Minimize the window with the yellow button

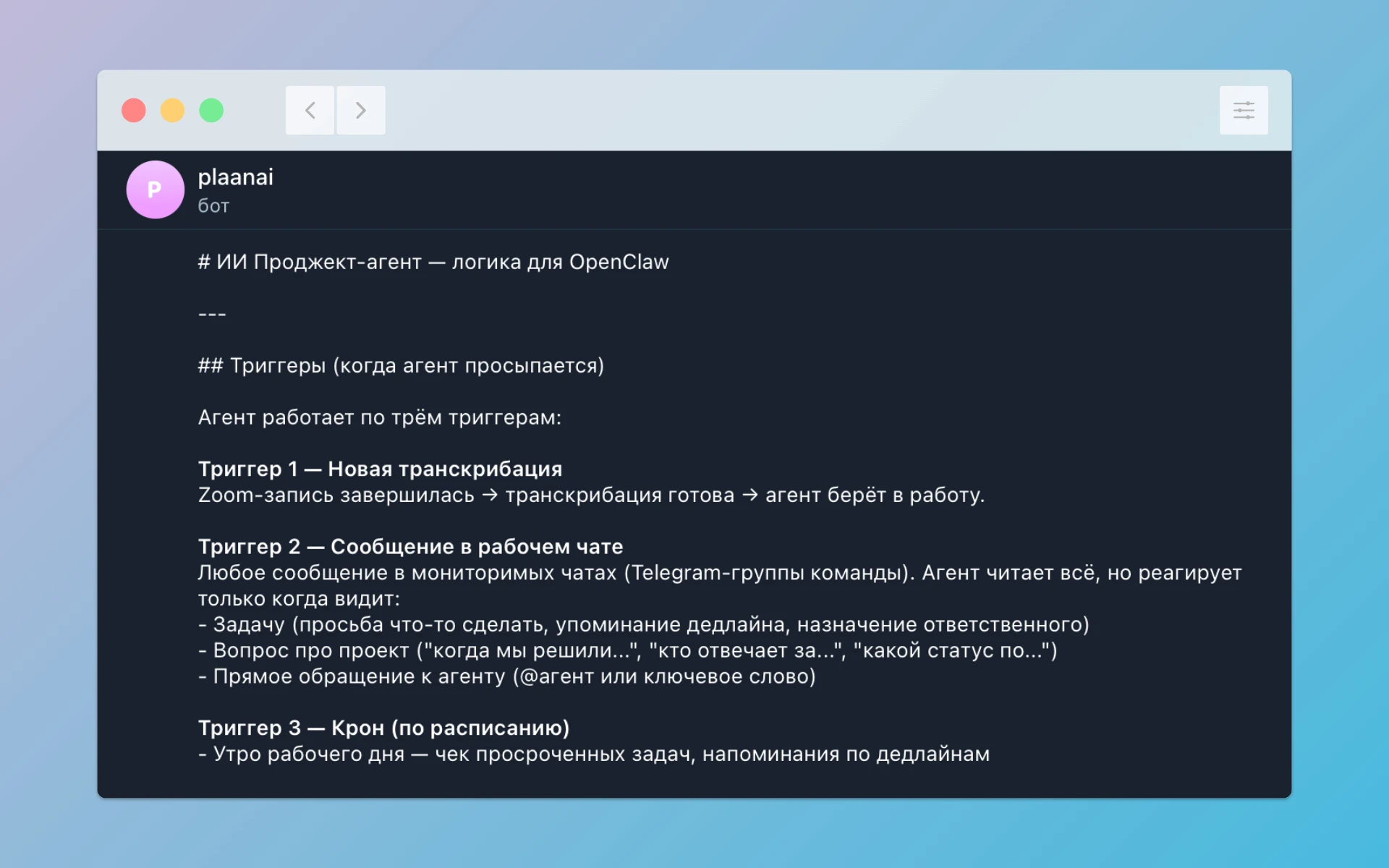click(172, 111)
